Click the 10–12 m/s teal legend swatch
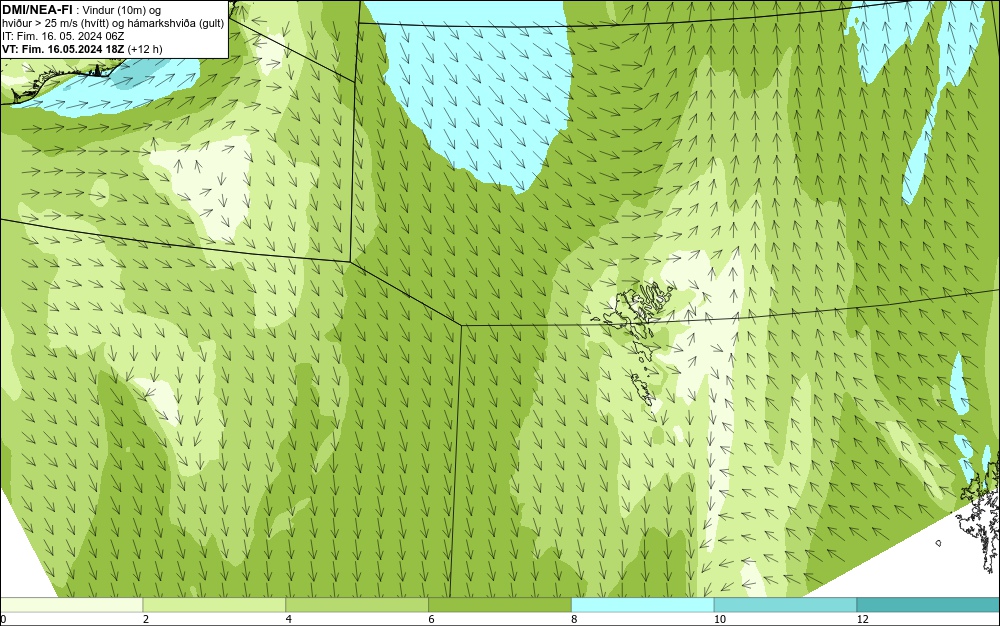Screen dimensions: 1000x626 [x=786, y=605]
